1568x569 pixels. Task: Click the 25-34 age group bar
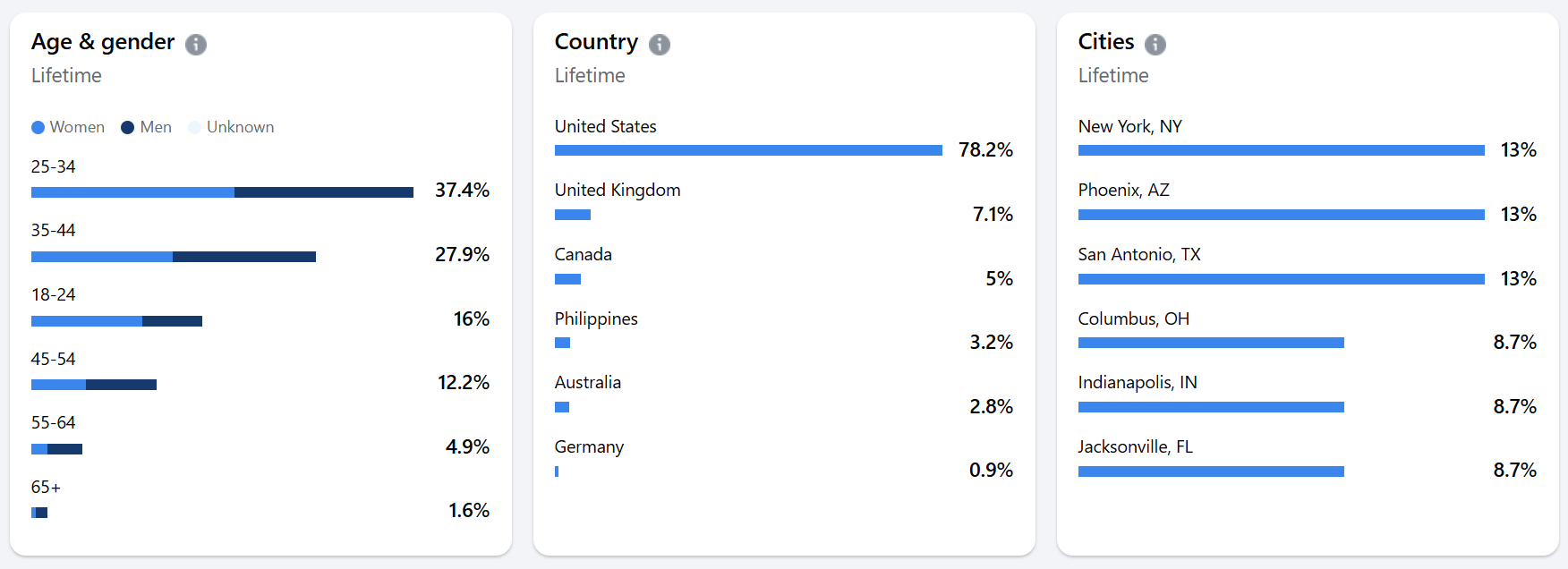pos(222,192)
